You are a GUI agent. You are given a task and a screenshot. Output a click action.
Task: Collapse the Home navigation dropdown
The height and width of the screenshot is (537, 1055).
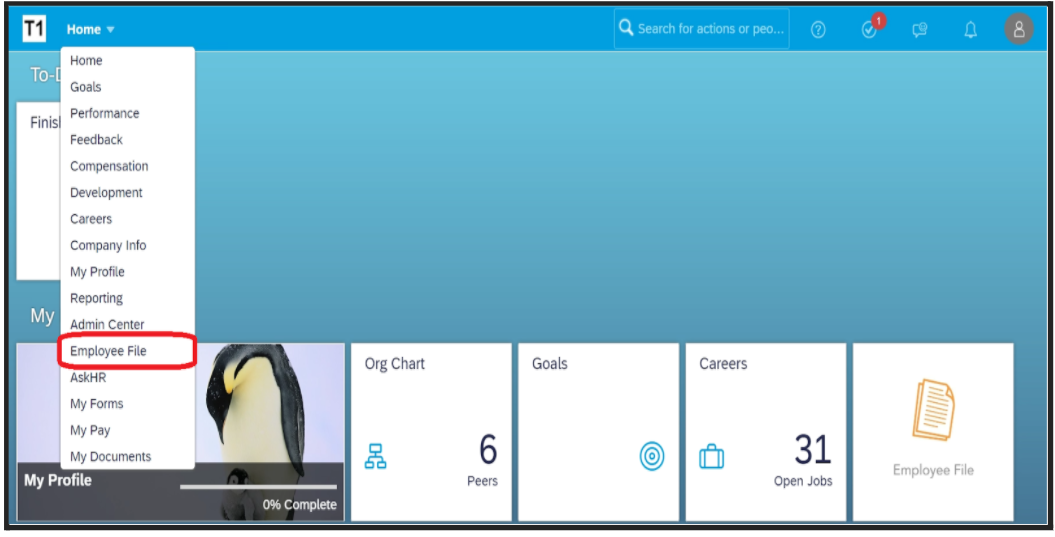[91, 30]
